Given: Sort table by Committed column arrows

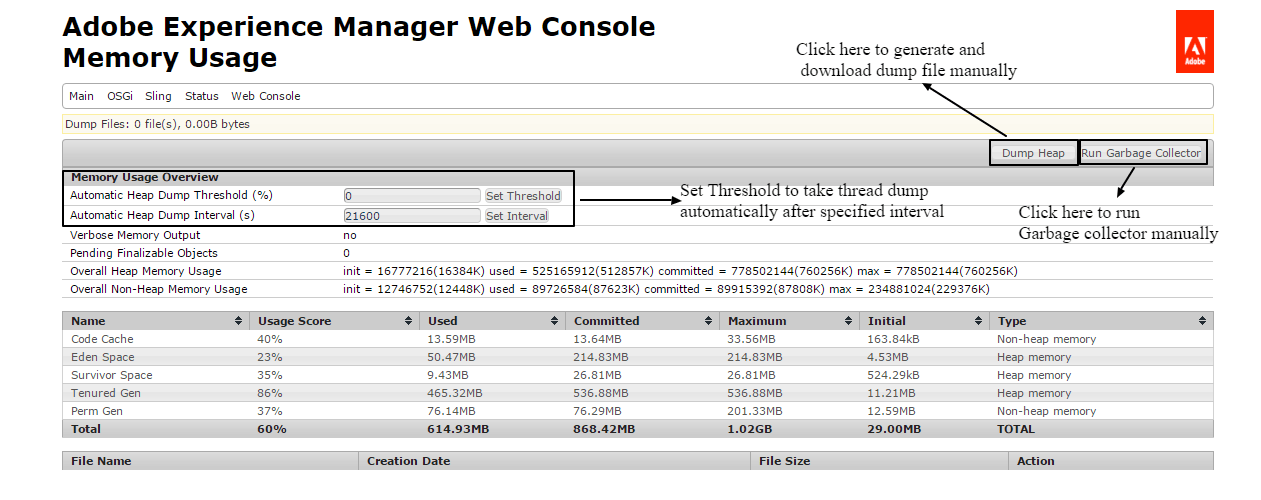Looking at the screenshot, I should (x=709, y=321).
